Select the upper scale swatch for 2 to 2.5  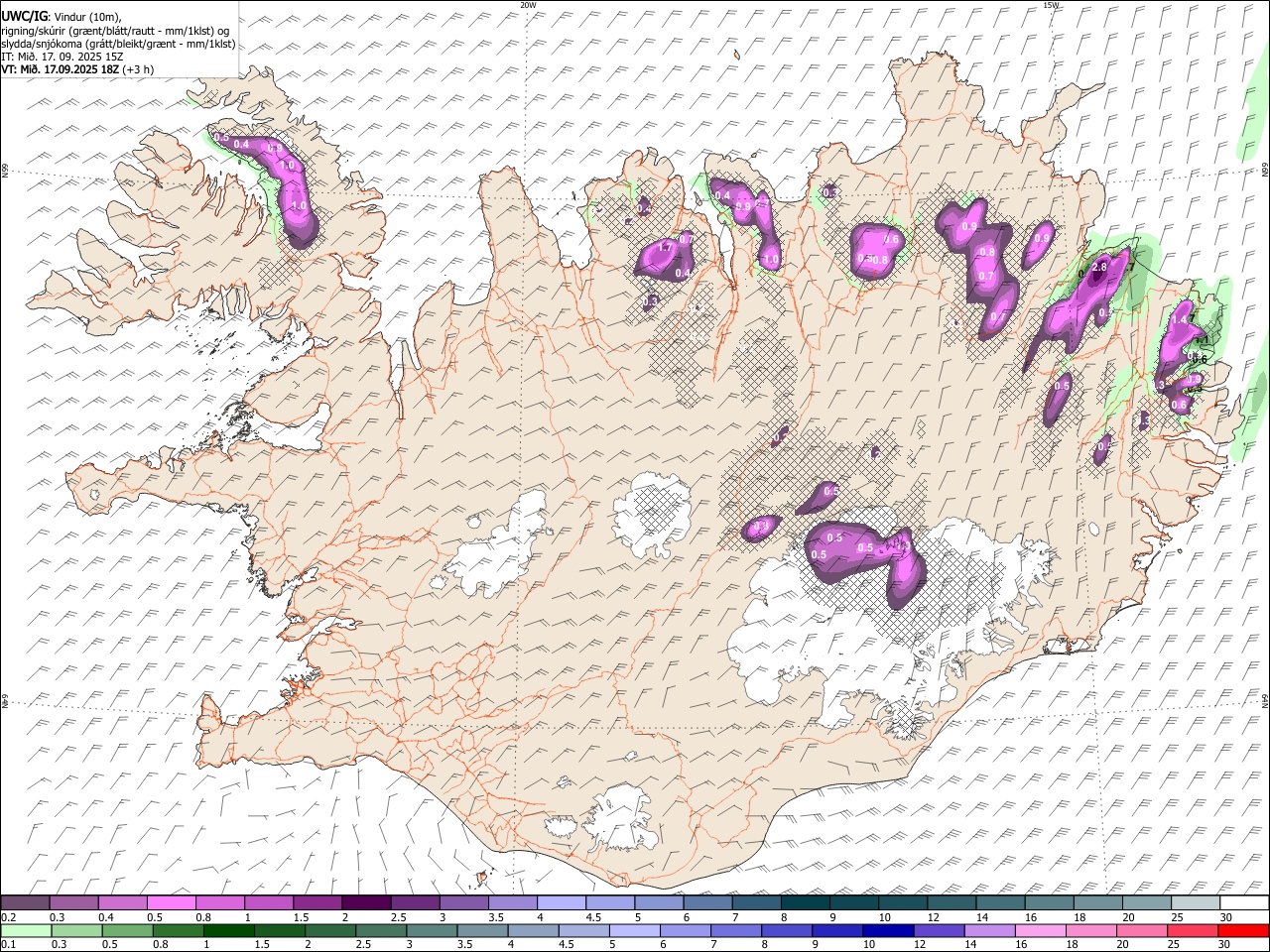366,902
